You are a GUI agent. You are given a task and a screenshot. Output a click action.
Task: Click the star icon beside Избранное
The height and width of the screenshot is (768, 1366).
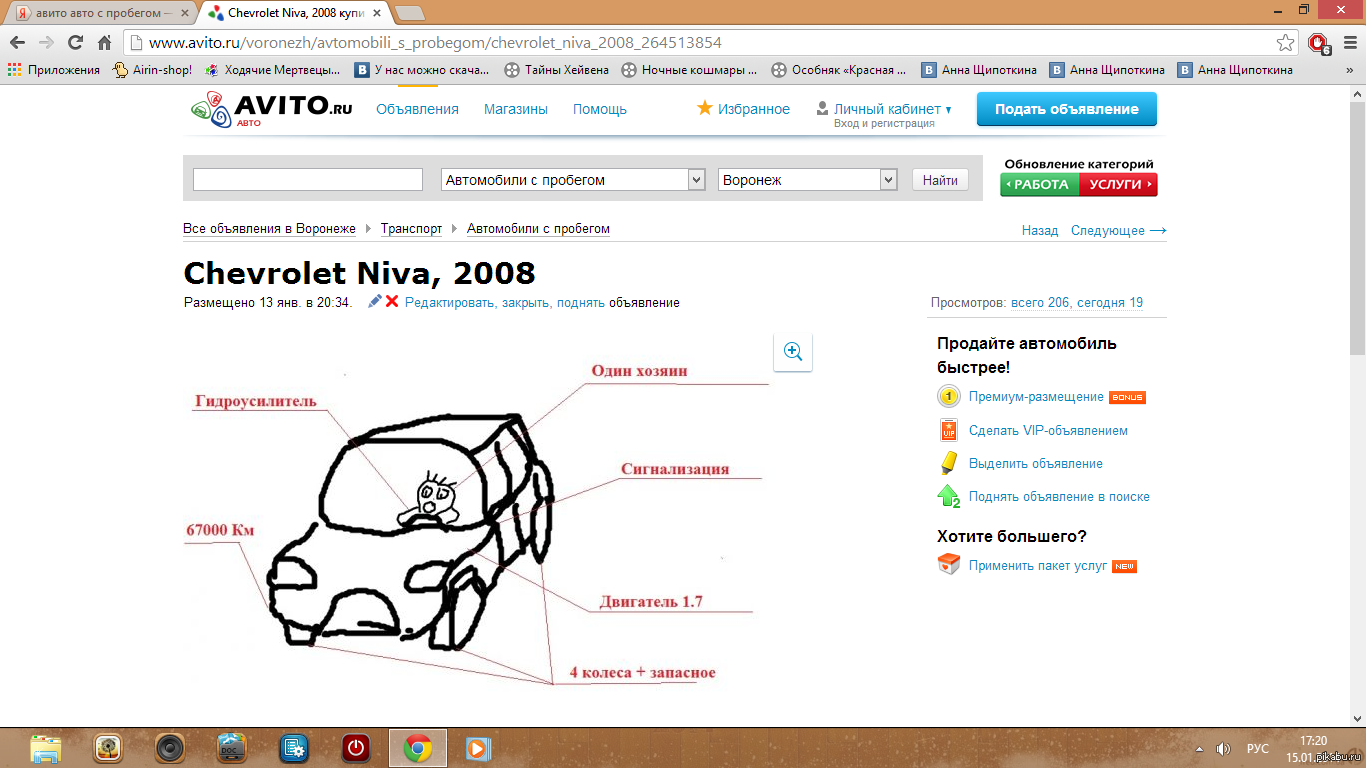pyautogui.click(x=705, y=108)
